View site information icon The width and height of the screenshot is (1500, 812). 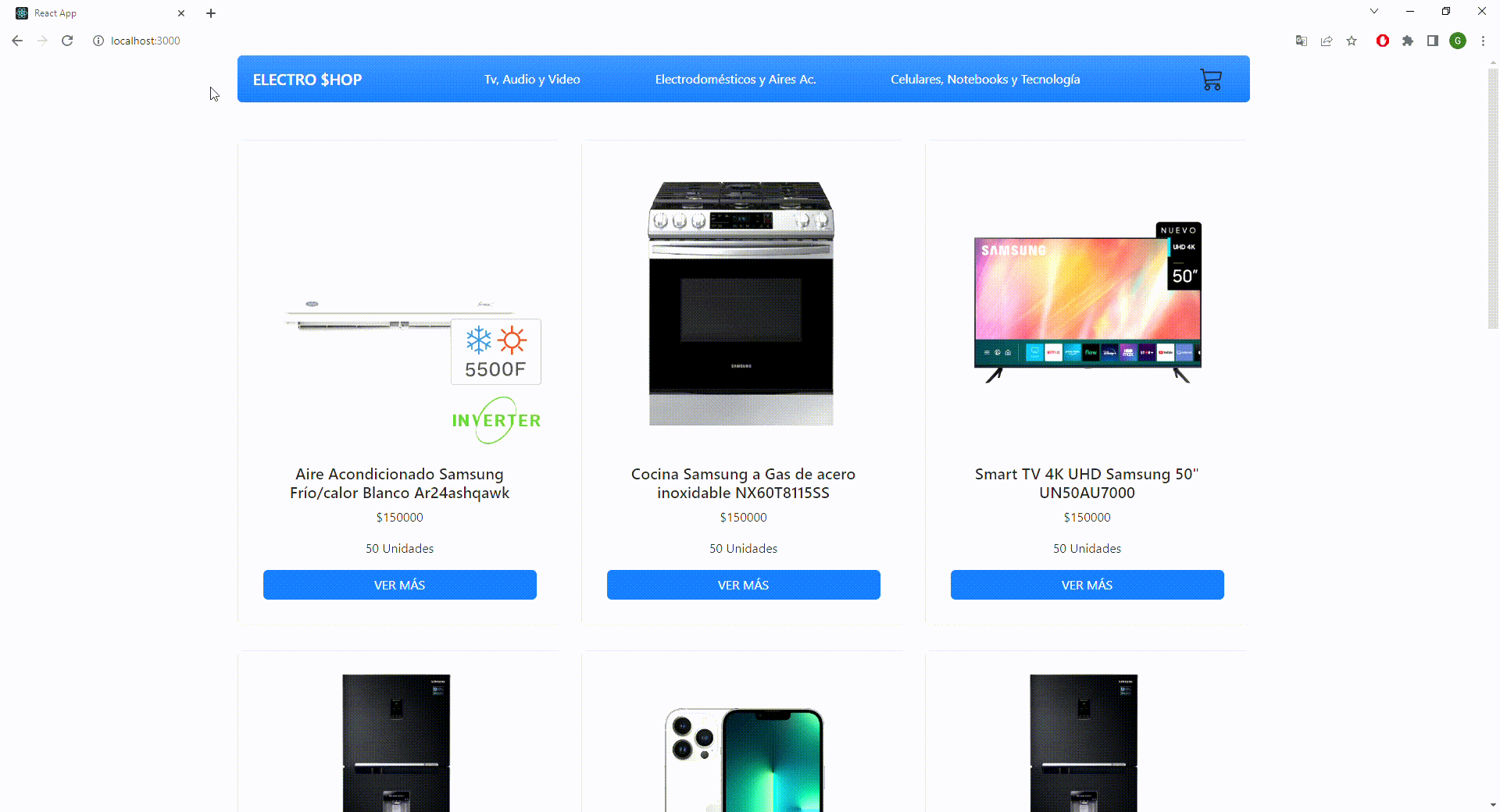click(x=98, y=41)
